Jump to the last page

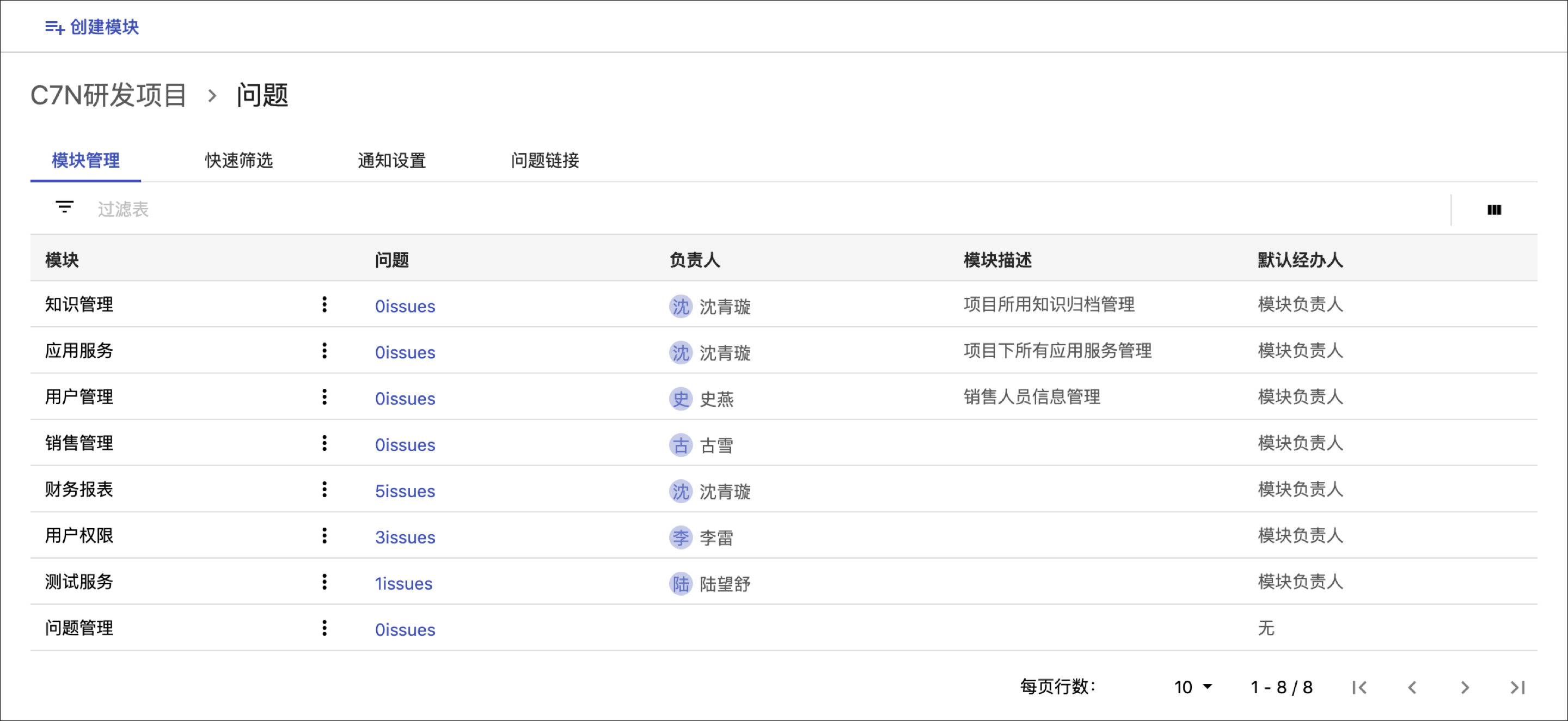coord(1517,687)
